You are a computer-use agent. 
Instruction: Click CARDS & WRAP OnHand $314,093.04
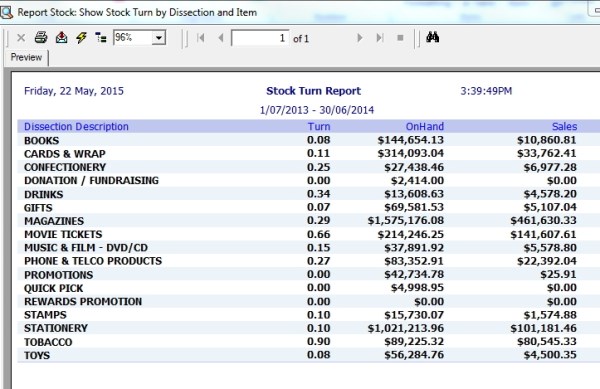[411, 153]
